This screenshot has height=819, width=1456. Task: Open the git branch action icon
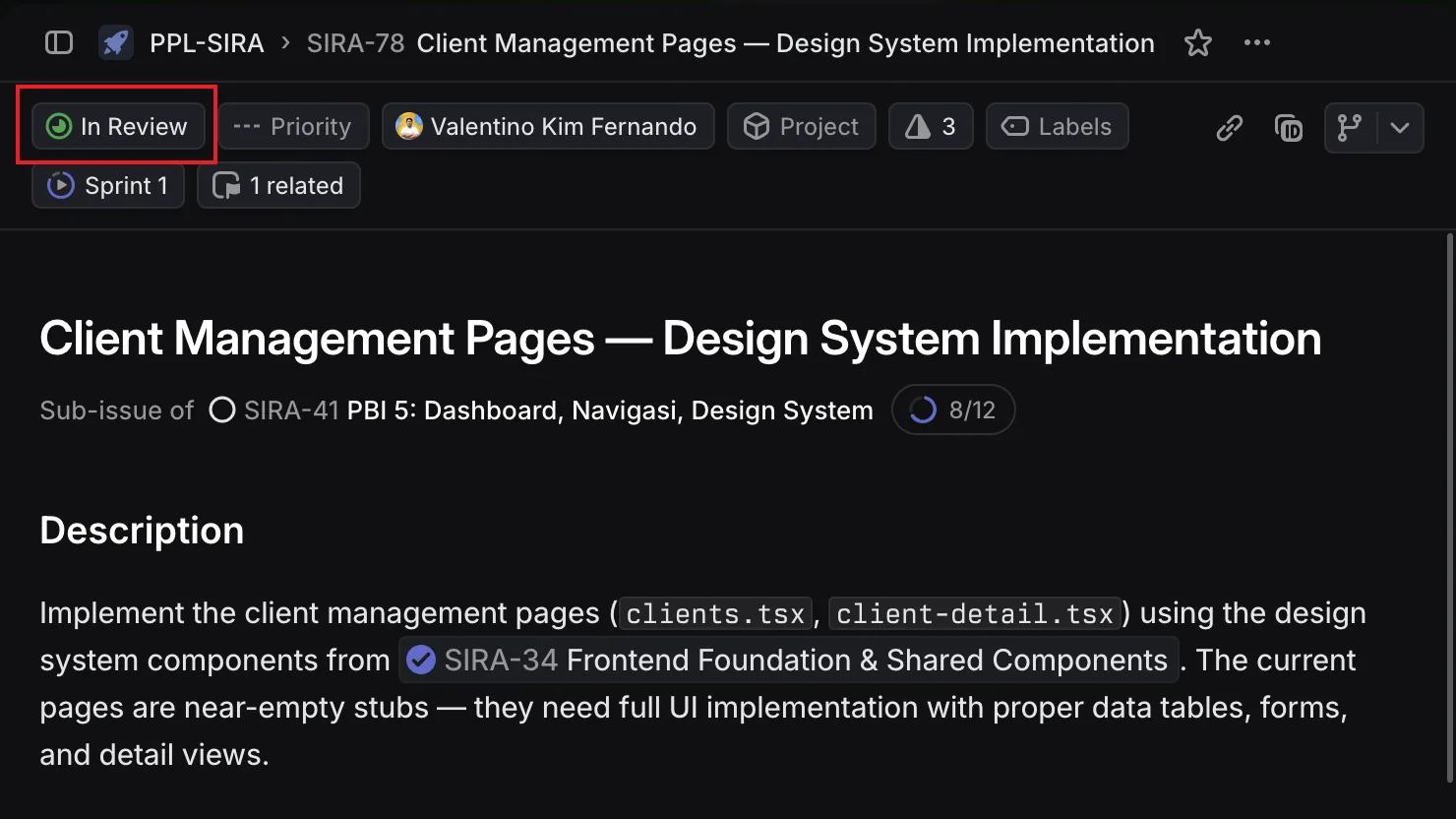point(1349,127)
